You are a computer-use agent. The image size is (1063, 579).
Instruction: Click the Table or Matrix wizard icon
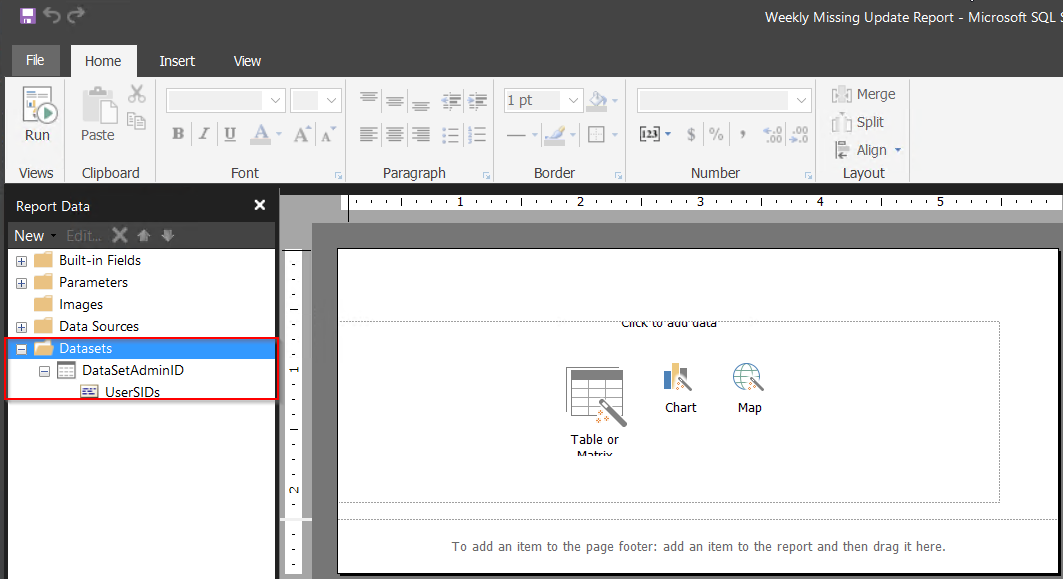(x=595, y=393)
